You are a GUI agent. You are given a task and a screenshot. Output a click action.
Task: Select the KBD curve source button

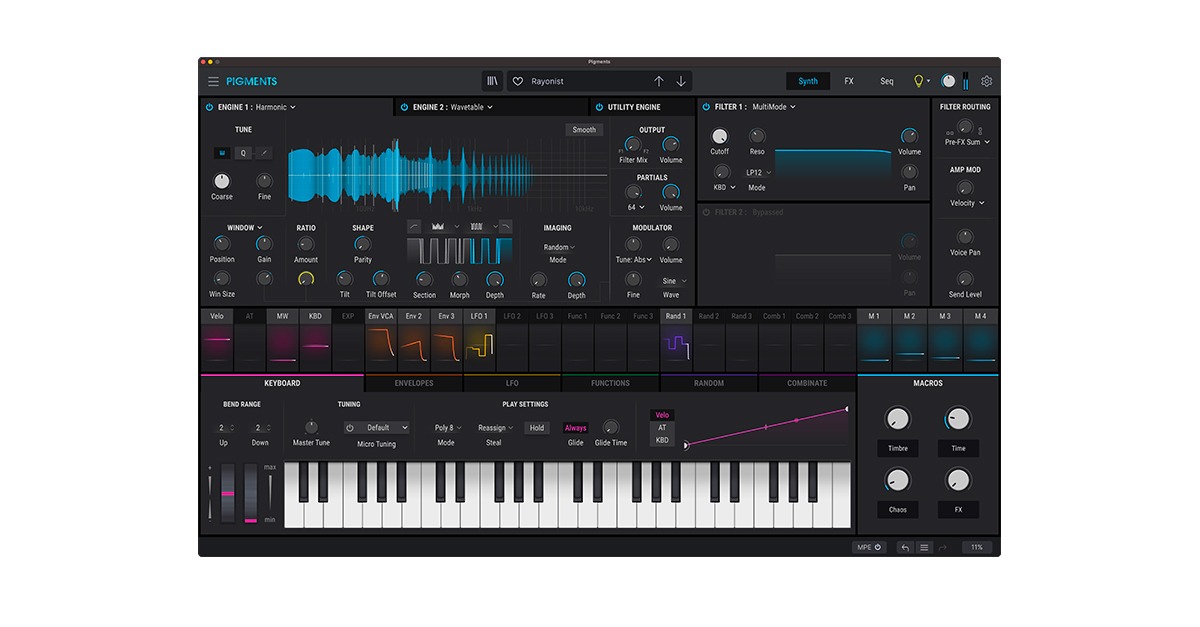tap(661, 440)
